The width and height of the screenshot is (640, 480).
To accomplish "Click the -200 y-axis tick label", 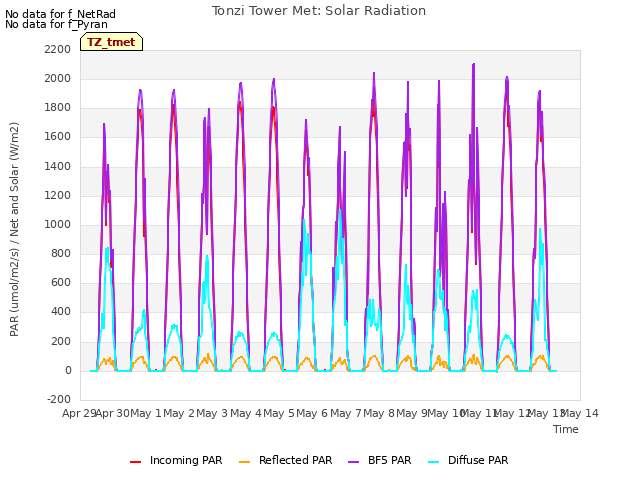I will pyautogui.click(x=59, y=399).
